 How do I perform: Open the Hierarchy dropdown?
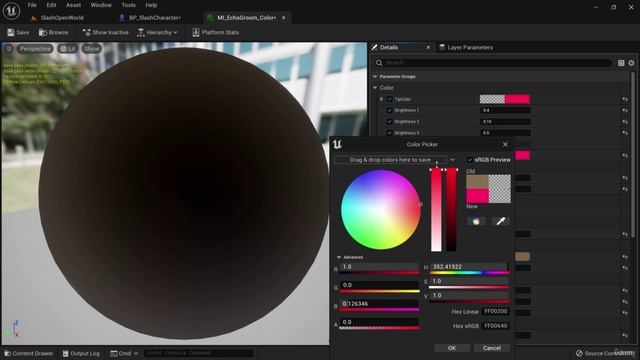tap(157, 32)
